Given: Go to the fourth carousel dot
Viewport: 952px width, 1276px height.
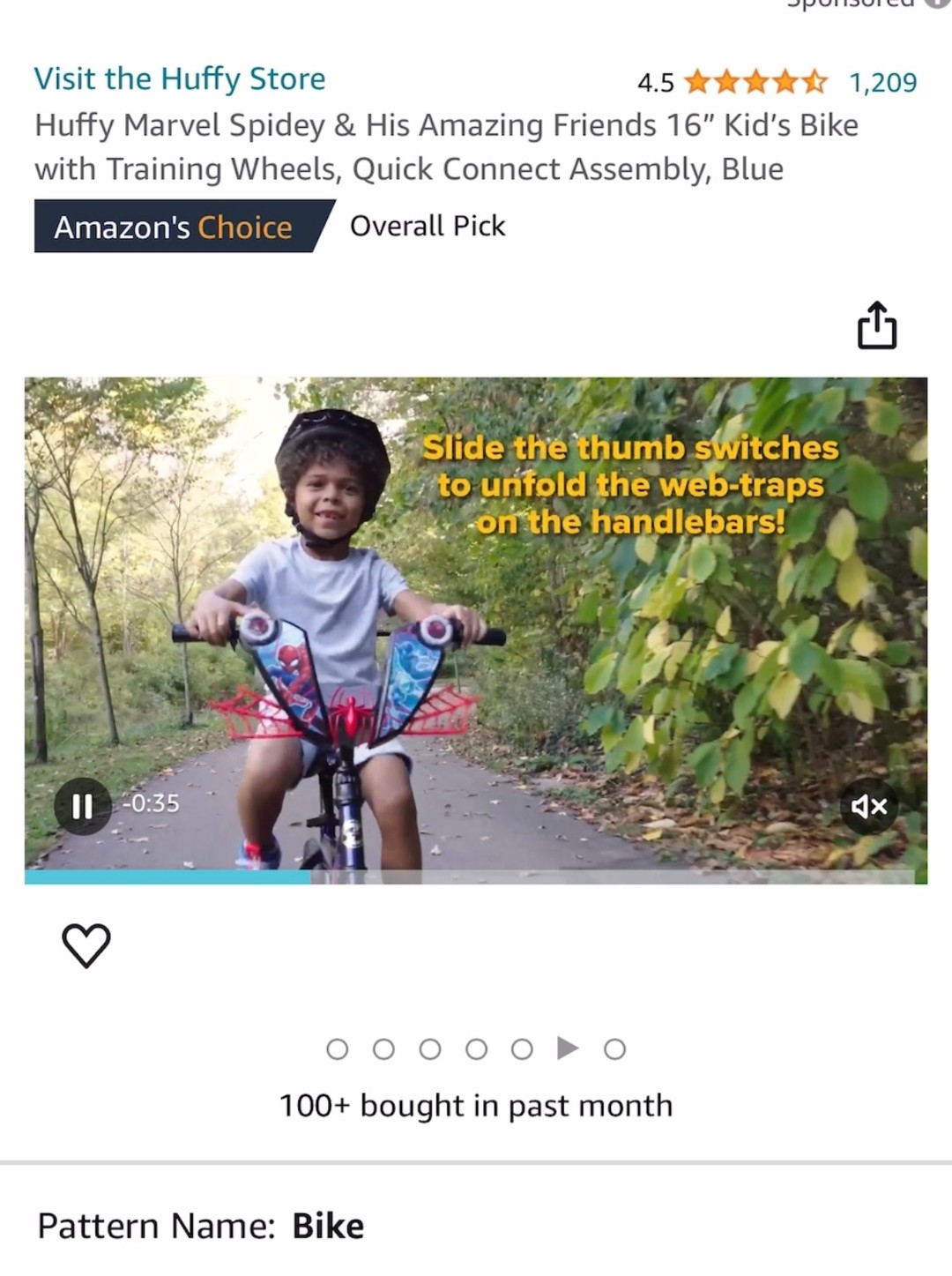Looking at the screenshot, I should 476,1048.
